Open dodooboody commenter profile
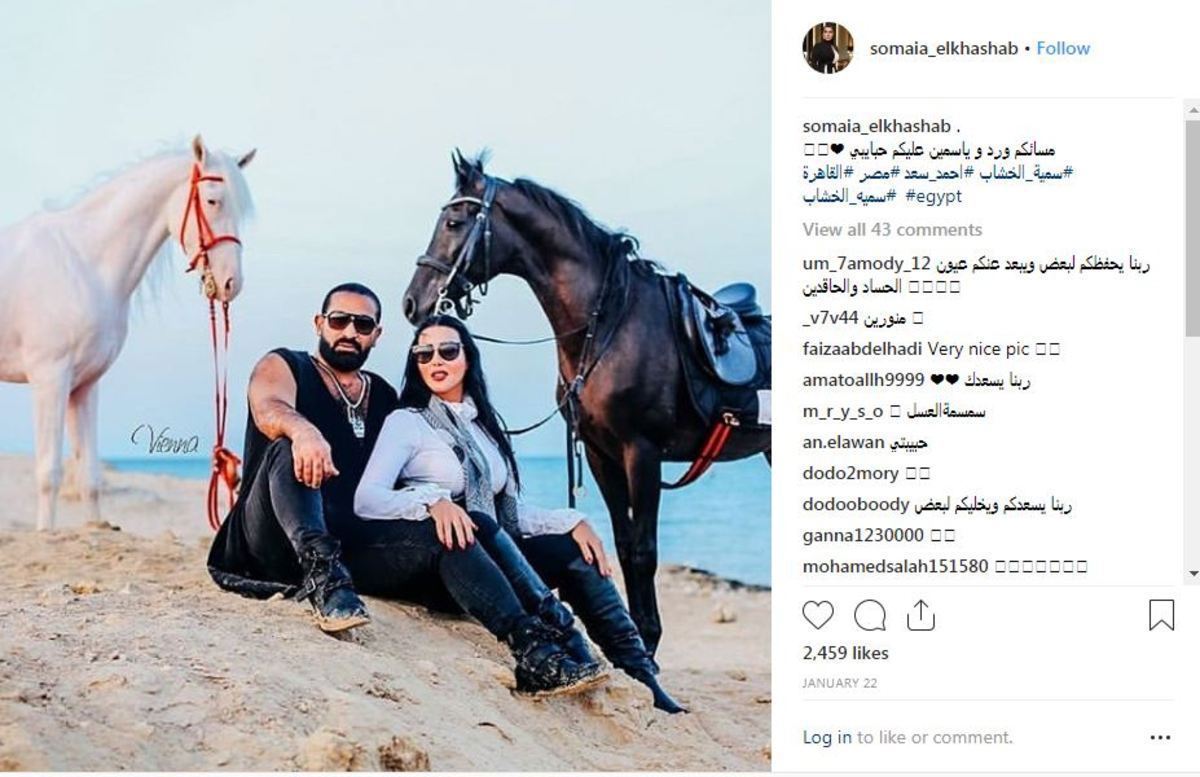This screenshot has height=777, width=1200. tap(856, 504)
